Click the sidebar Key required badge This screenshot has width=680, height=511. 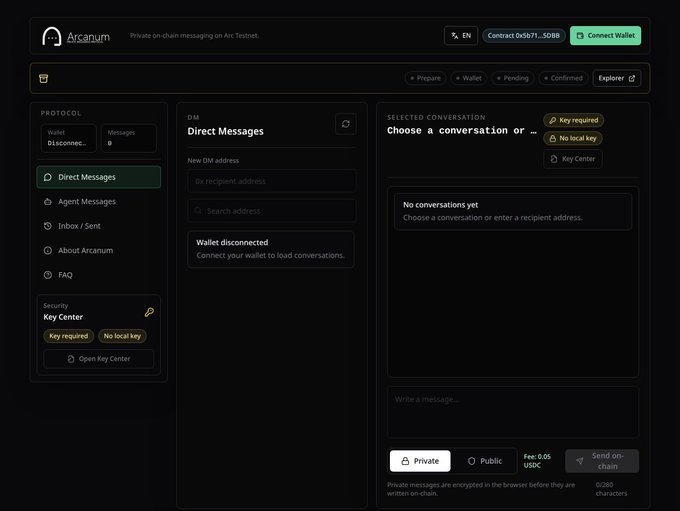[69, 336]
